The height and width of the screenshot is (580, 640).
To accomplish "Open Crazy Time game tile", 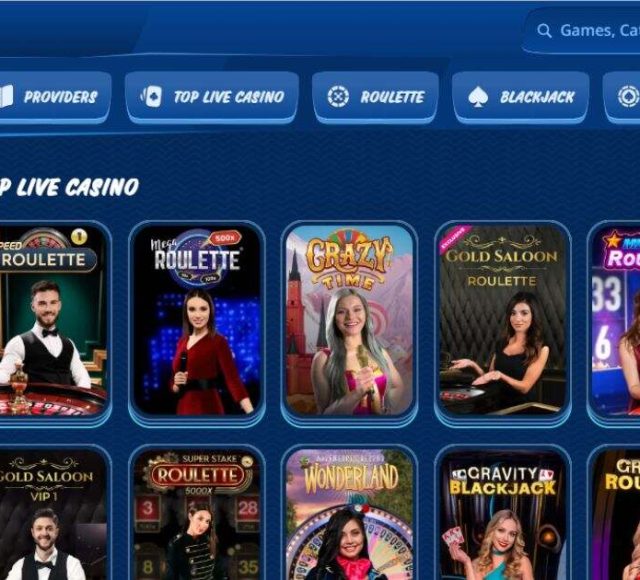I will (350, 320).
